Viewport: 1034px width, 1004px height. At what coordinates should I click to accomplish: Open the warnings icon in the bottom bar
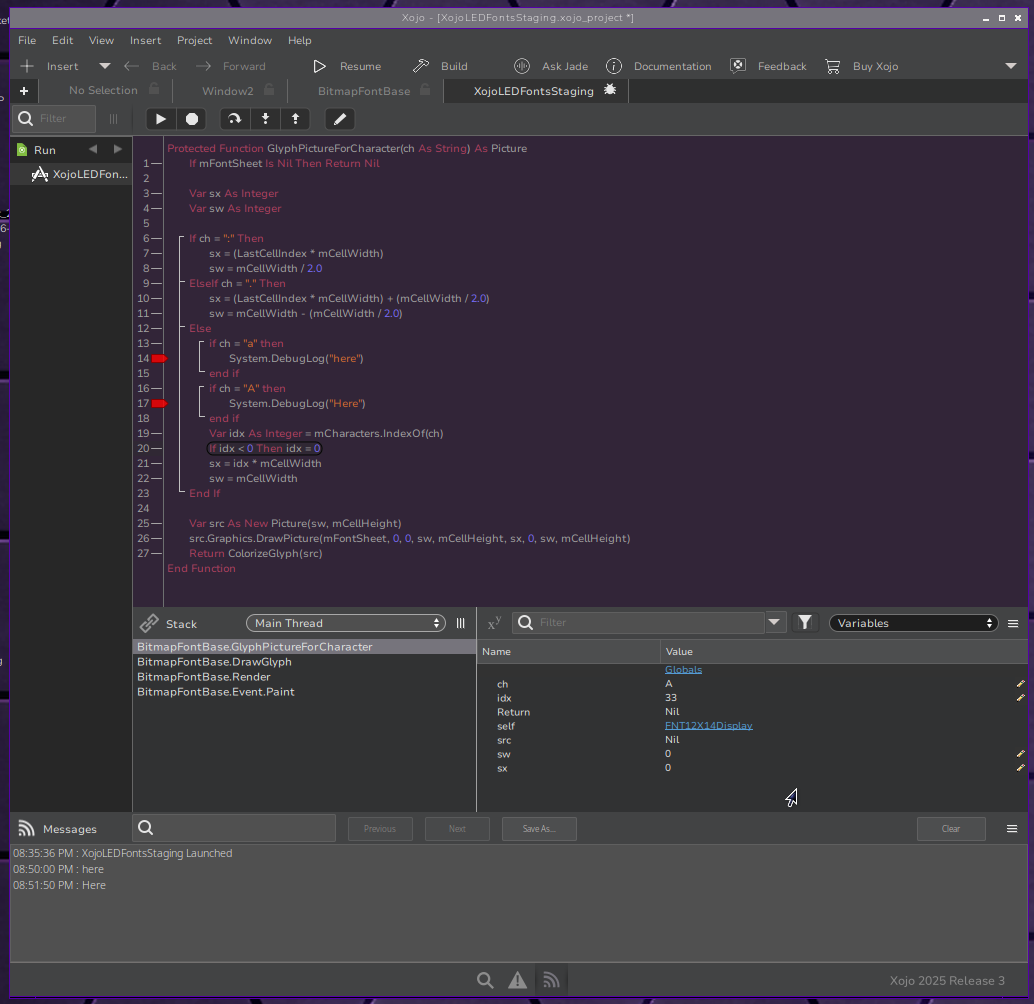click(x=517, y=981)
